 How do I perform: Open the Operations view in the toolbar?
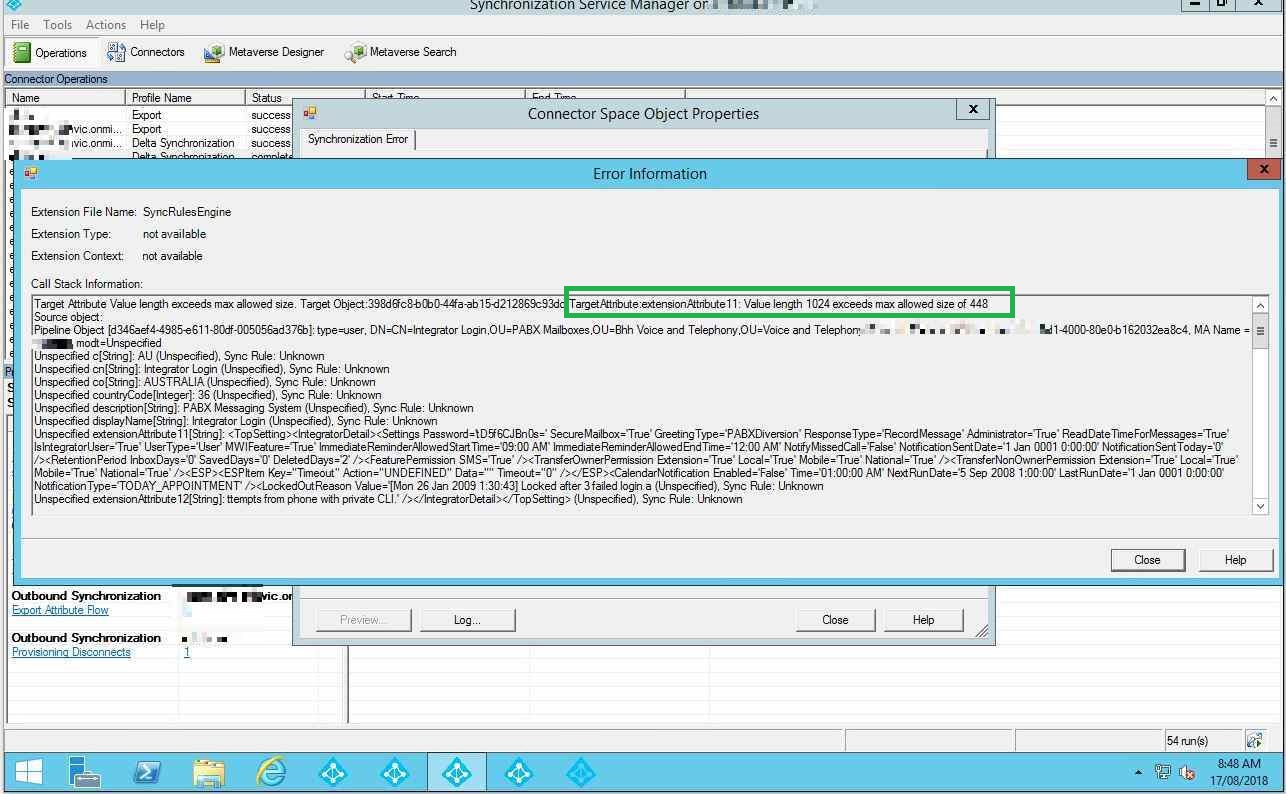[50, 52]
